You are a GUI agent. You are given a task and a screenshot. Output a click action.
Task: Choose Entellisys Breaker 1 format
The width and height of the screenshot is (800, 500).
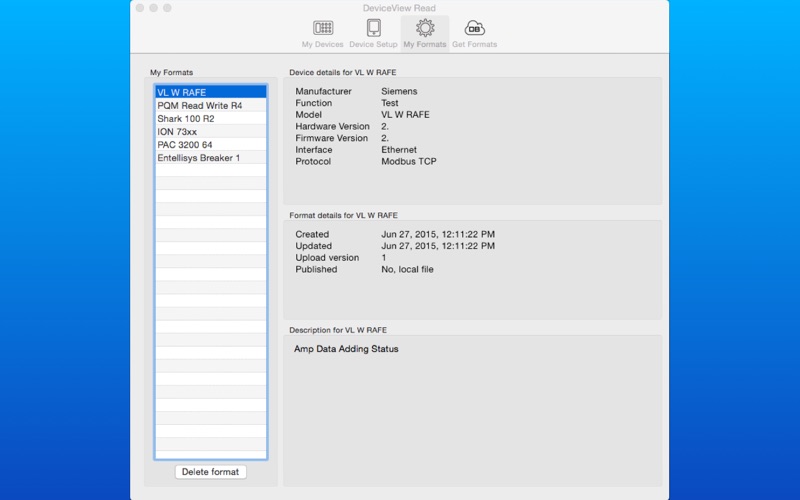pos(210,157)
